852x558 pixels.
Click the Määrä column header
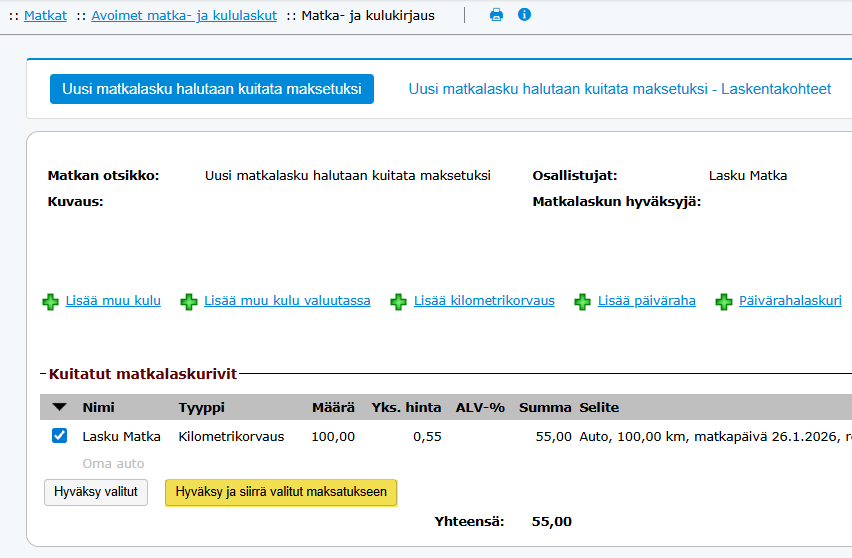[333, 407]
